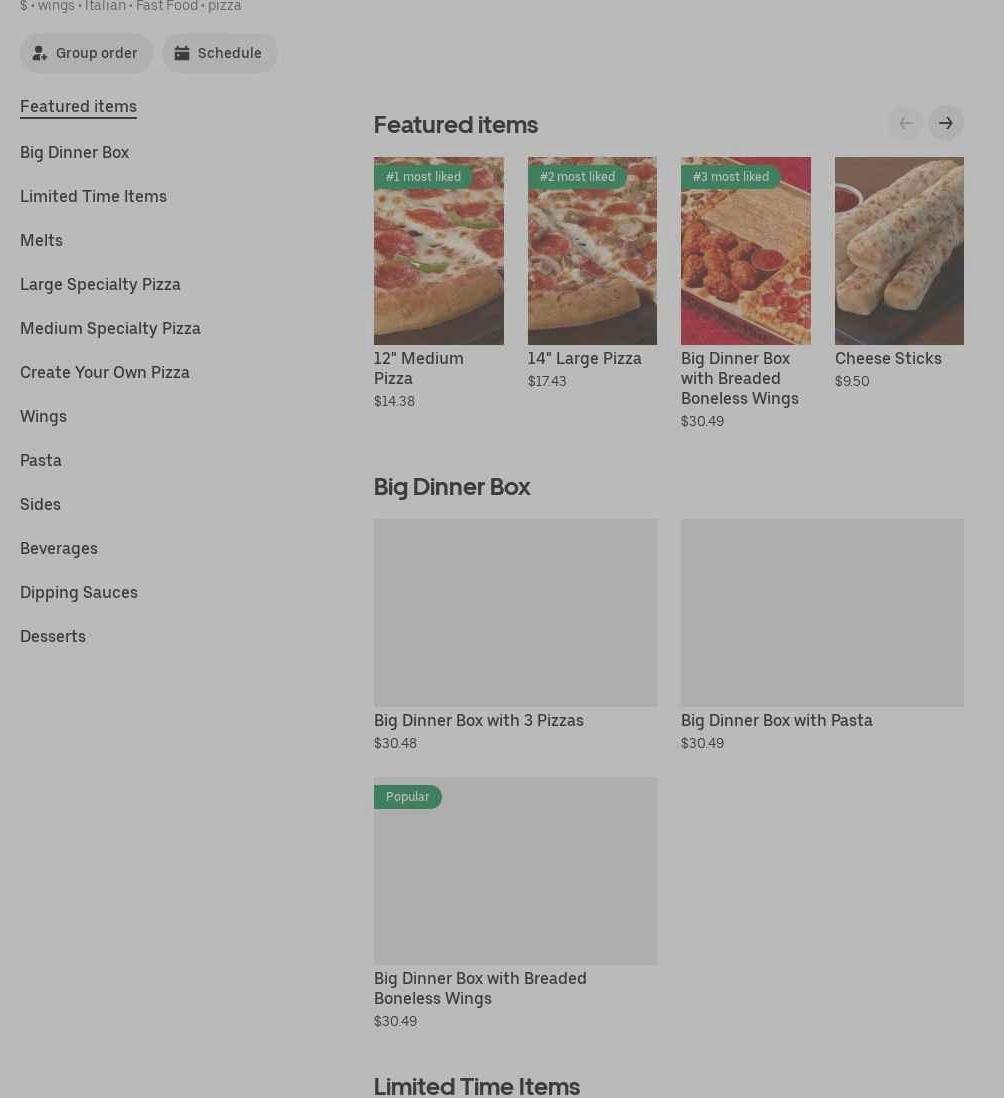This screenshot has width=1004, height=1098.
Task: Go to the Desserts section
Action: pyautogui.click(x=53, y=636)
